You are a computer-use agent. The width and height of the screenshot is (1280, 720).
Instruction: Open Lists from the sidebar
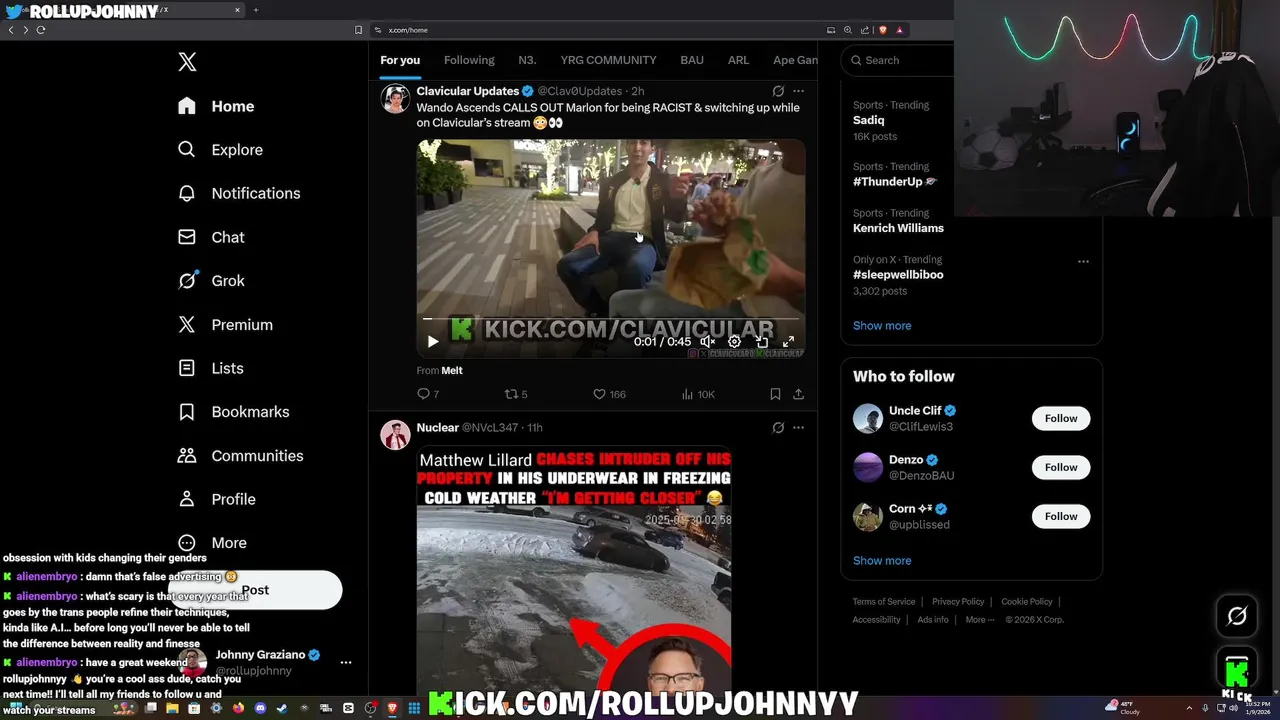coord(211,368)
